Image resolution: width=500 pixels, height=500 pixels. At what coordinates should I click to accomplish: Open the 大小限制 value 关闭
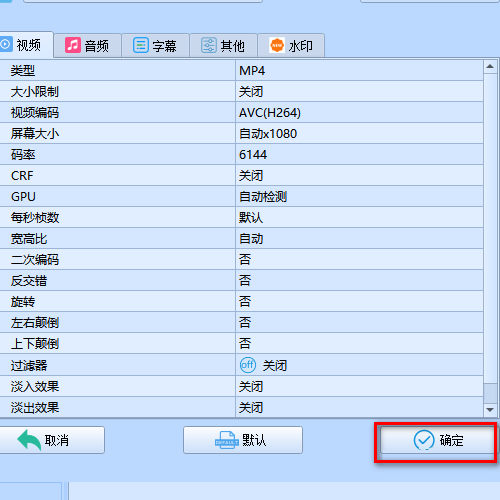[359, 91]
